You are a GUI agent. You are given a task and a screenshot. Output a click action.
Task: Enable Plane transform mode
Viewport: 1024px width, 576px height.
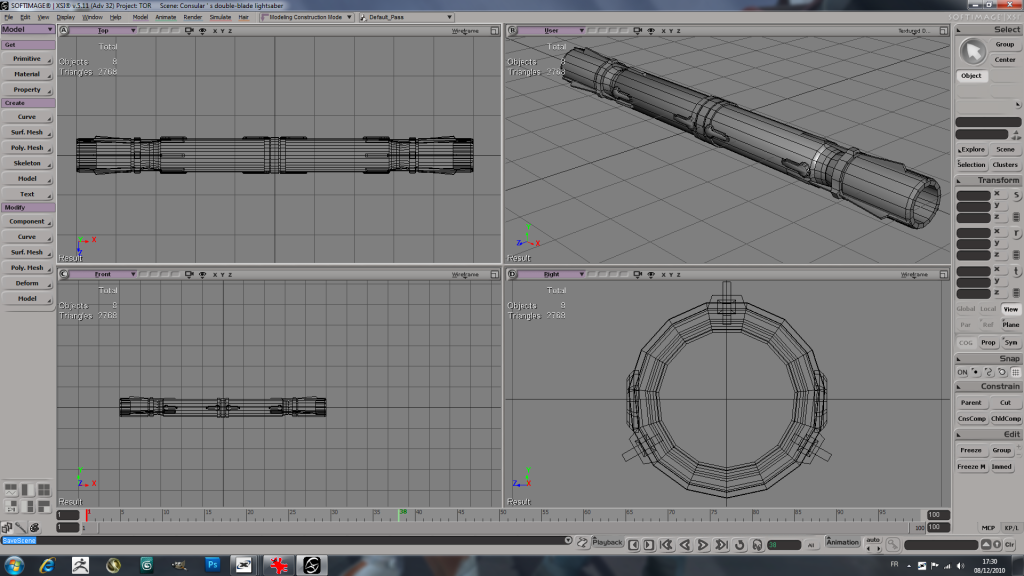point(1011,325)
